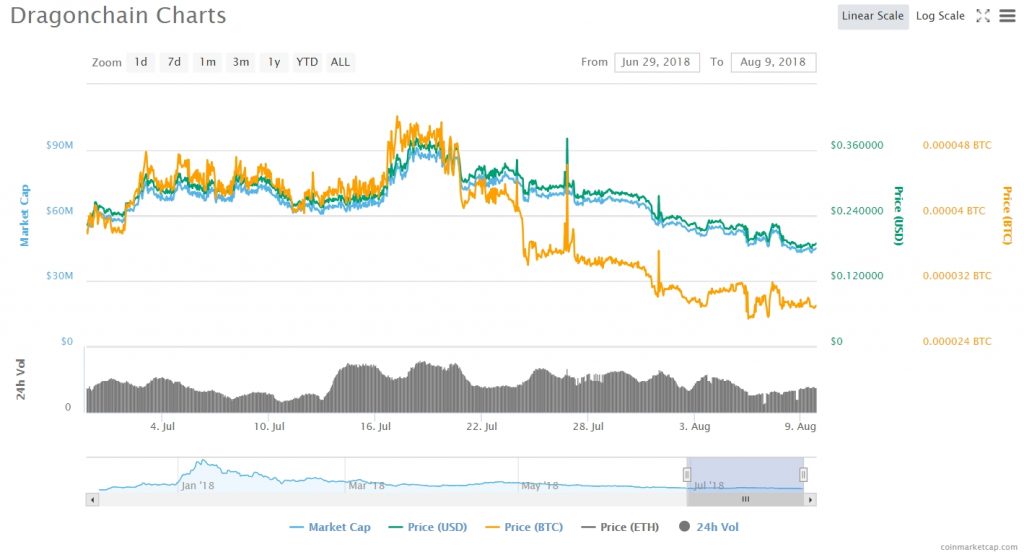Click the 9. Aug date axis label
1024x557 pixels.
[800, 426]
